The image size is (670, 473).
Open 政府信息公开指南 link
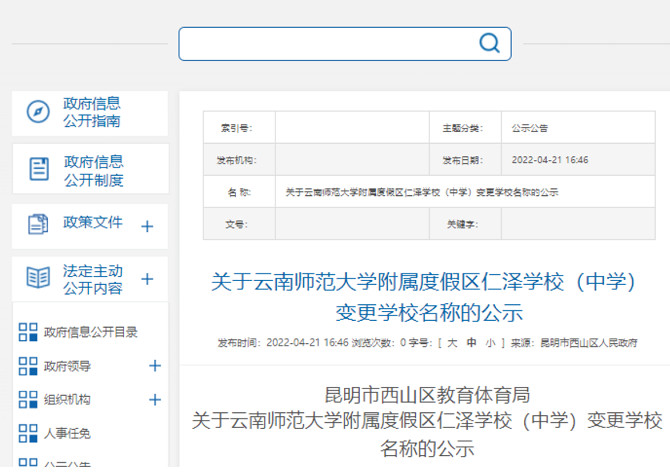92,112
